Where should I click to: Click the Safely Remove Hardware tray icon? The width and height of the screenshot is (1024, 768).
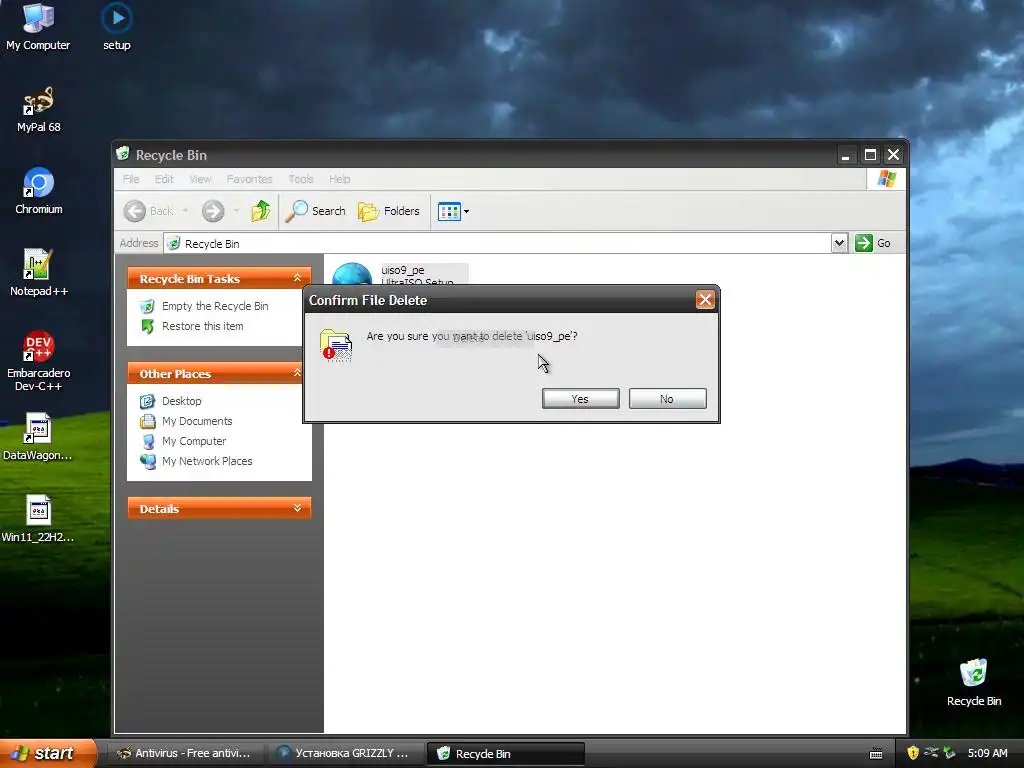949,753
